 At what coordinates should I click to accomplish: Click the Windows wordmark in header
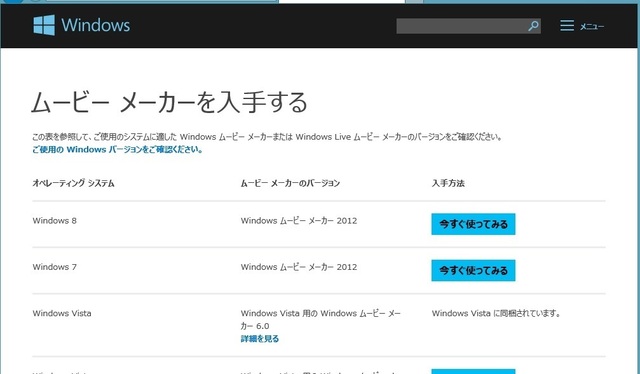[x=96, y=25]
